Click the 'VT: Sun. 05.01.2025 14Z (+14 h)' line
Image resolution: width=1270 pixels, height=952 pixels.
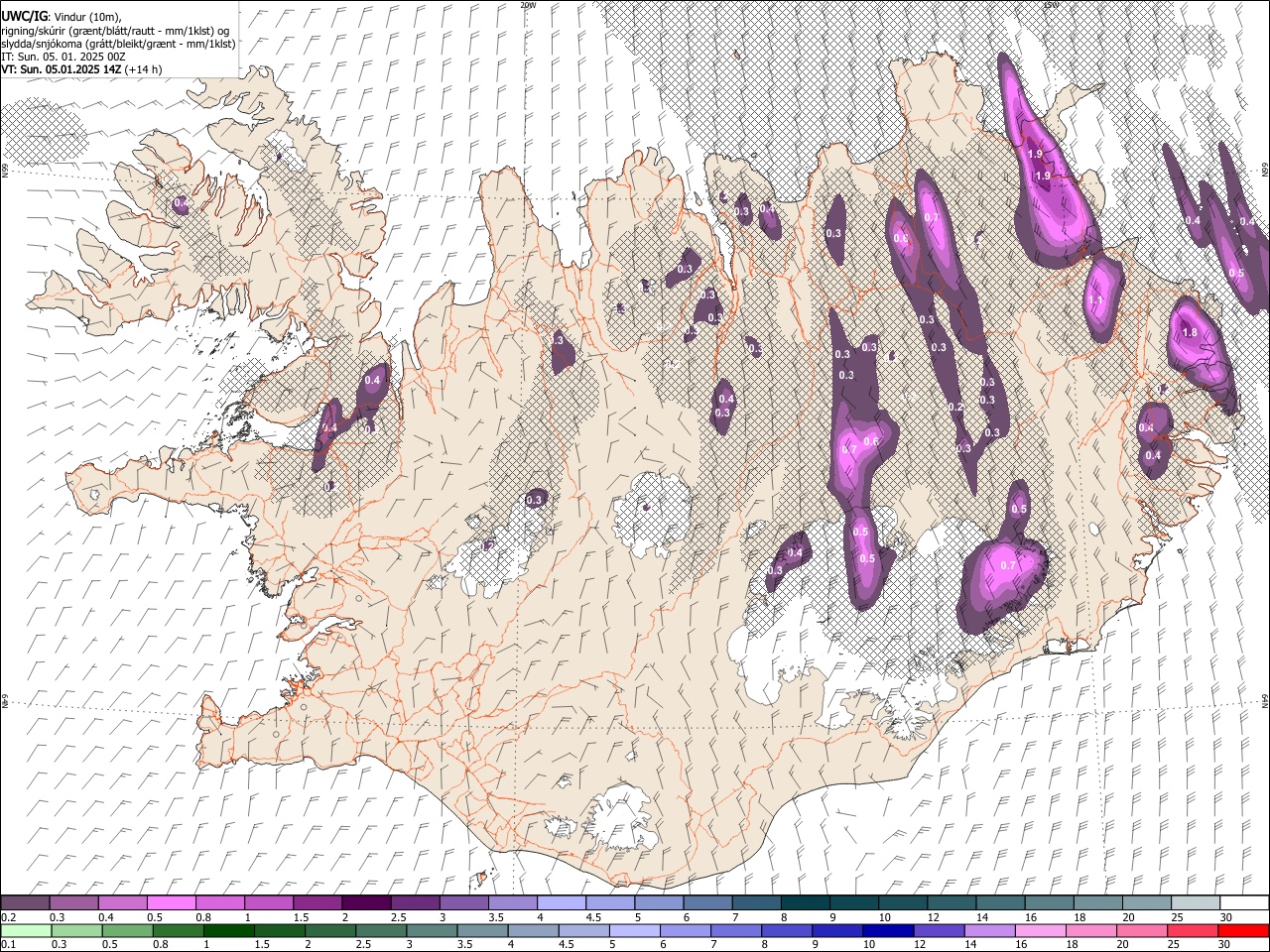(81, 69)
